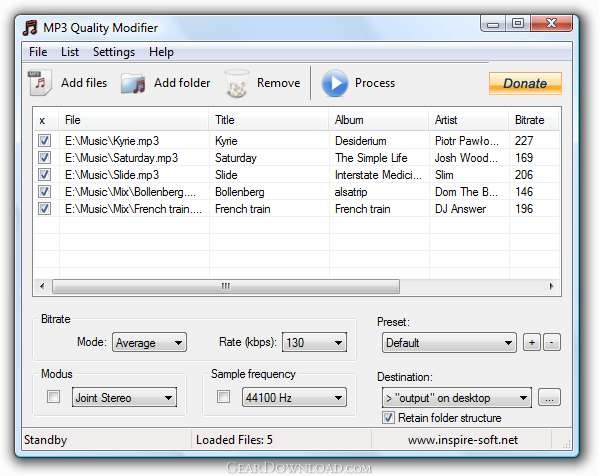Click the Bitrate column header

click(534, 120)
